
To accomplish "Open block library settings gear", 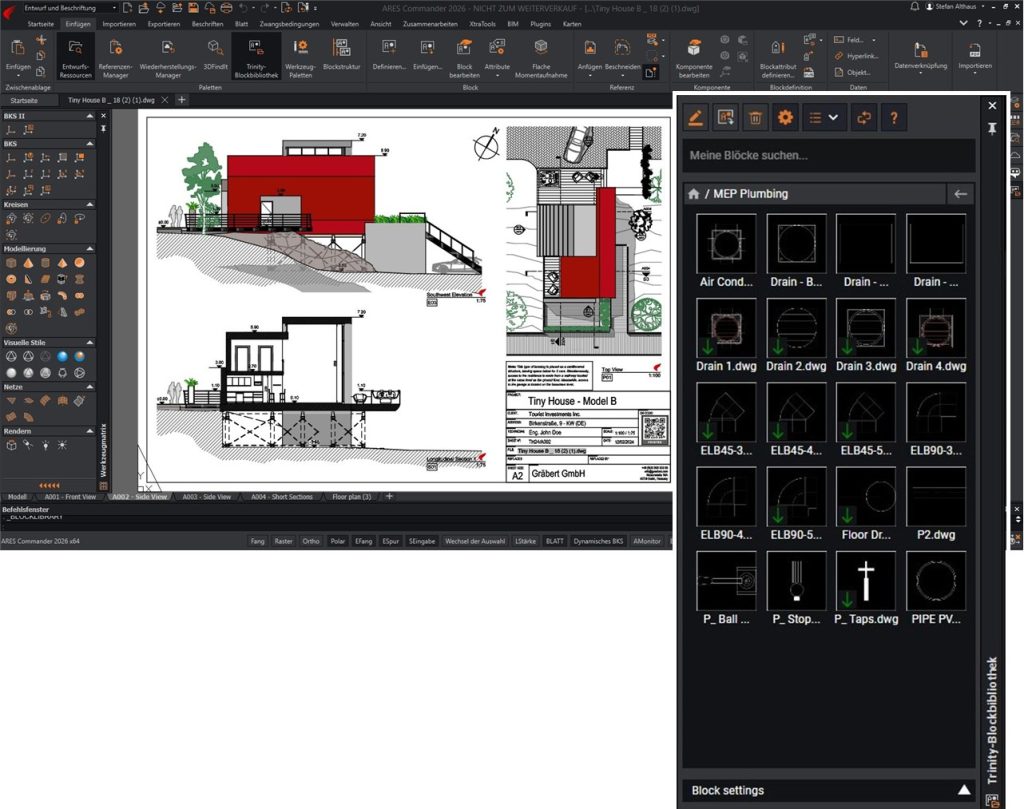I will [785, 118].
